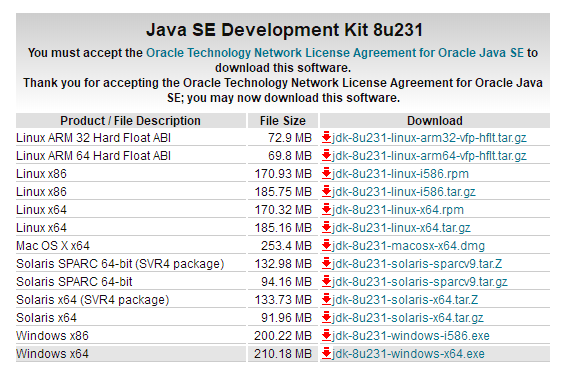568x372 pixels.
Task: Click red download icon for solaris-x64.tar.Z
Action: [326, 300]
